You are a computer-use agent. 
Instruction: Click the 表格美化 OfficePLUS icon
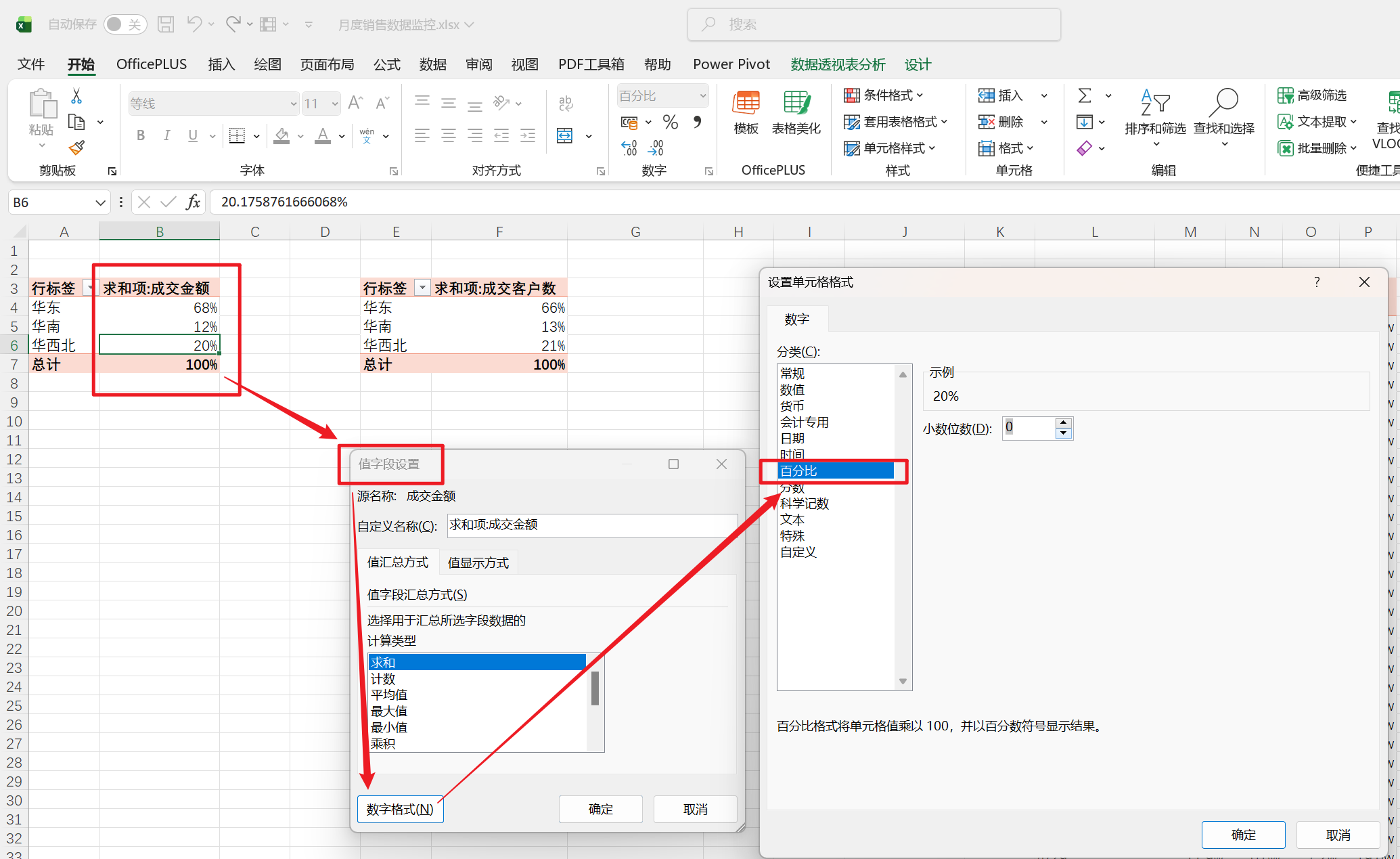click(x=796, y=112)
